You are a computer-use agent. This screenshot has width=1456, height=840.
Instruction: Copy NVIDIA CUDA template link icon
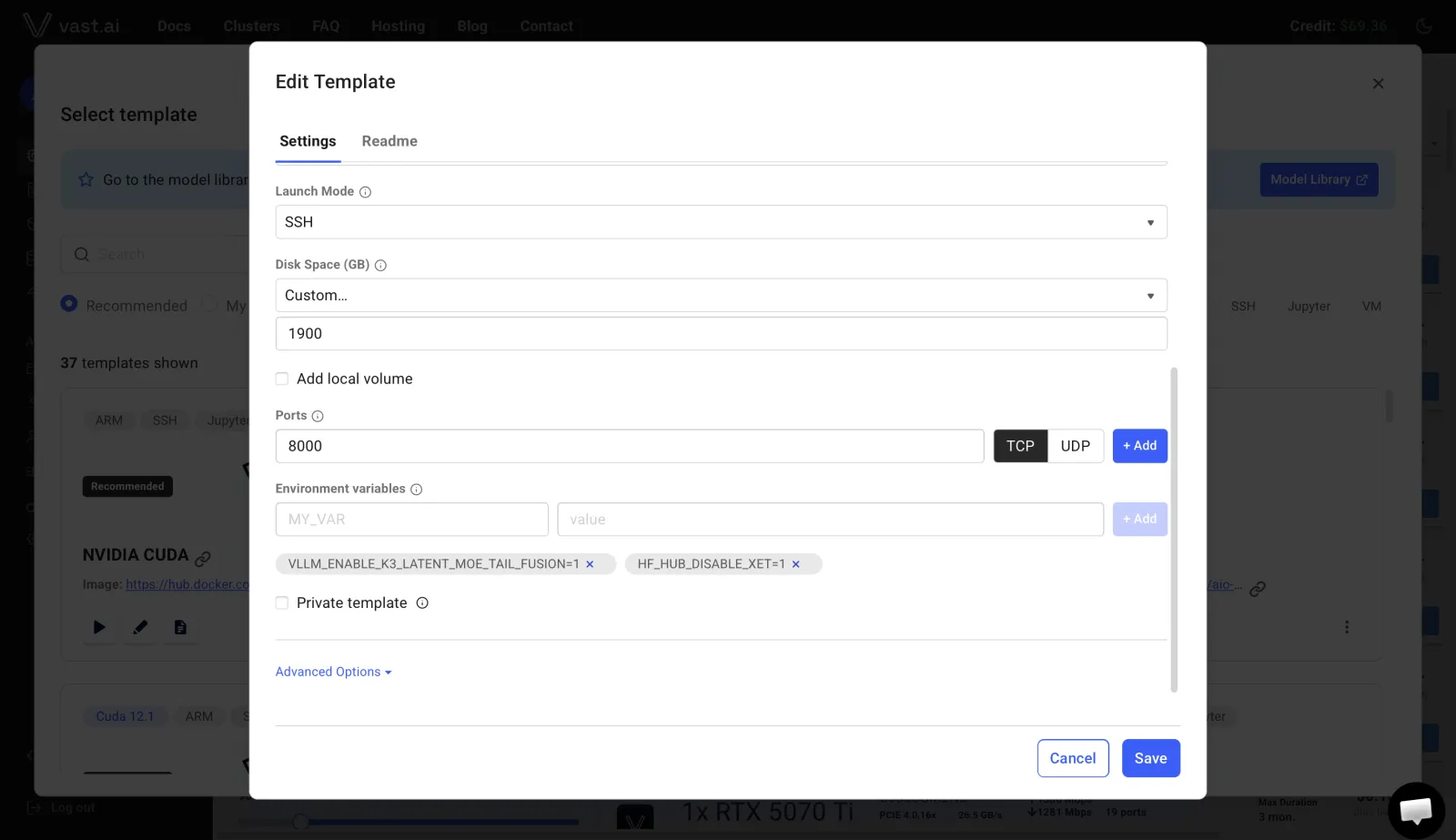point(203,558)
